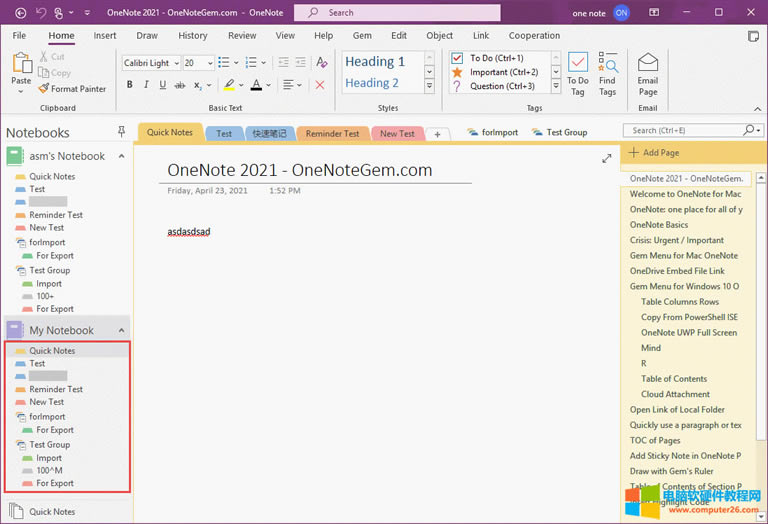Pin the Notebooks pane
This screenshot has height=524, width=768.
(x=122, y=132)
